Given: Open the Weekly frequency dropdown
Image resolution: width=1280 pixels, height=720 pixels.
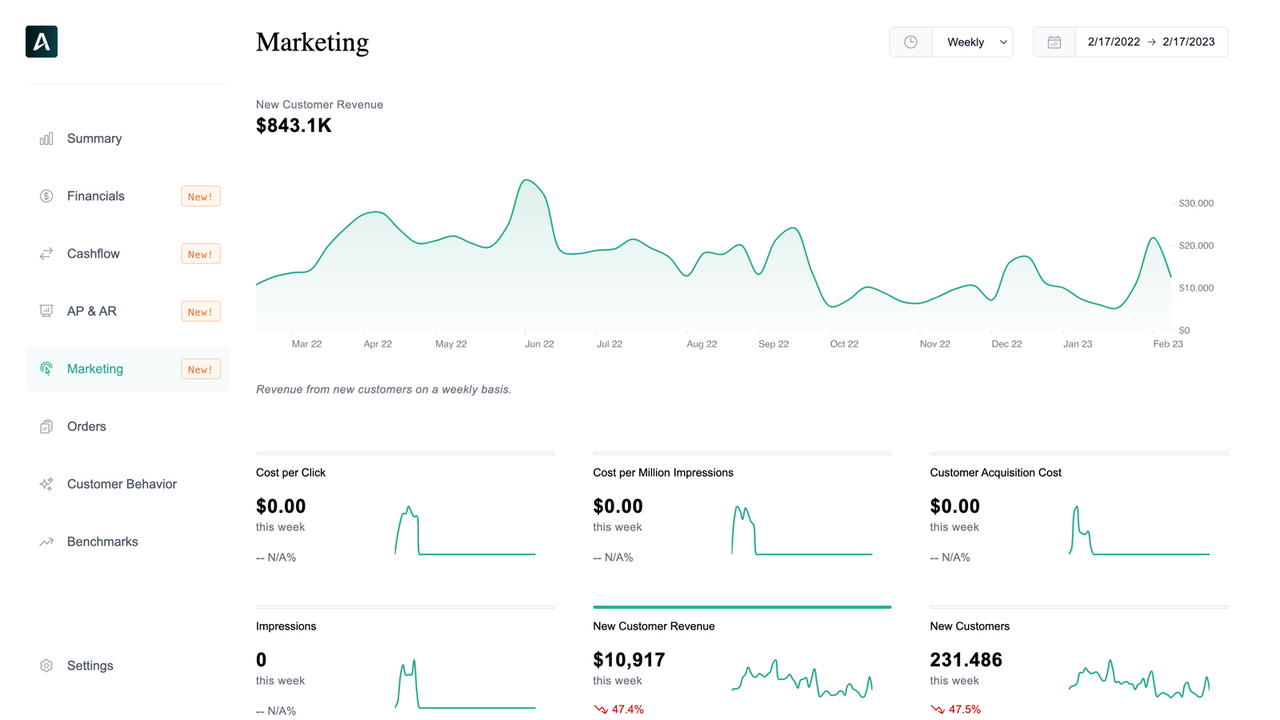Looking at the screenshot, I should pos(972,41).
